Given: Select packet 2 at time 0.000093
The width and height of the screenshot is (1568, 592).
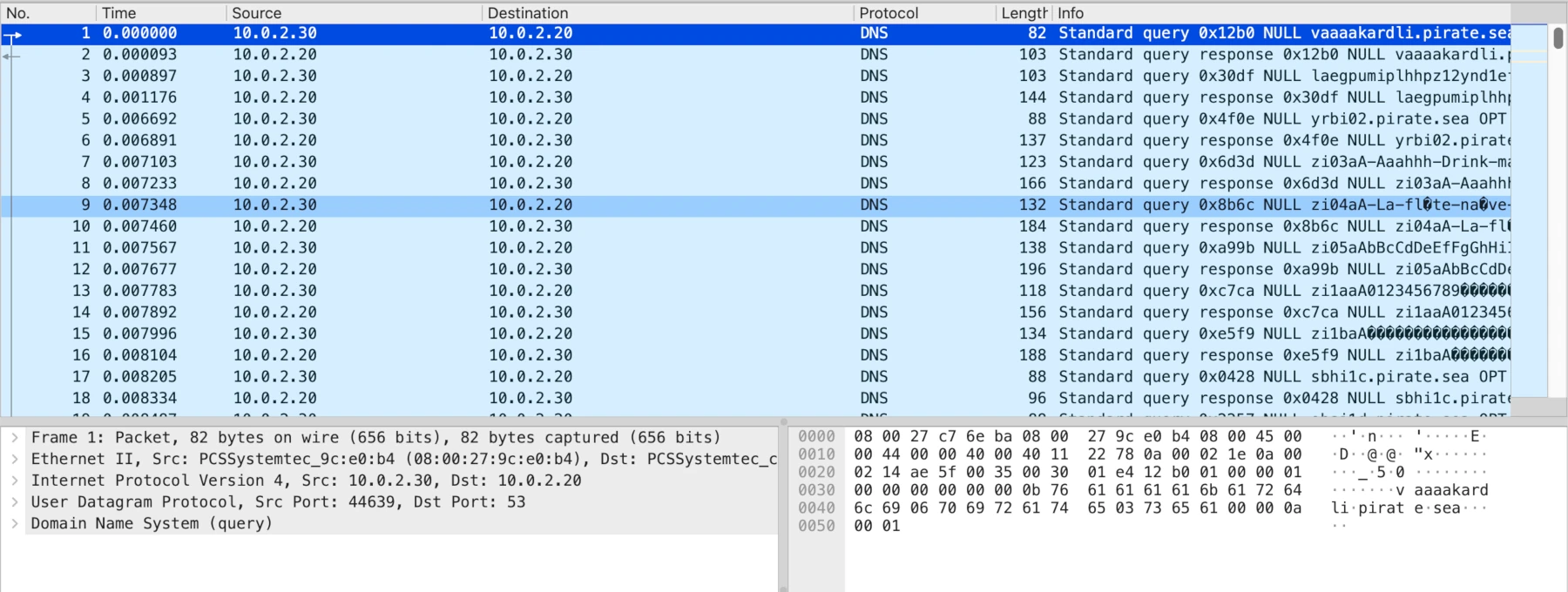Looking at the screenshot, I should (x=756, y=55).
